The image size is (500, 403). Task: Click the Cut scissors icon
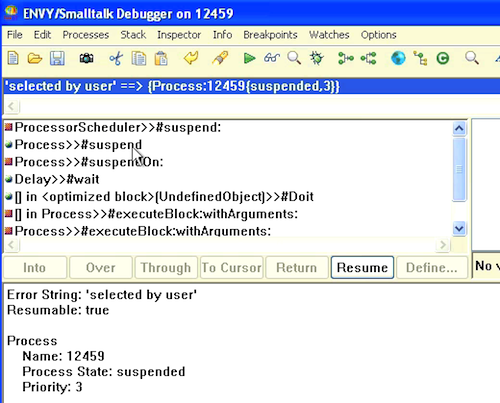coord(116,59)
